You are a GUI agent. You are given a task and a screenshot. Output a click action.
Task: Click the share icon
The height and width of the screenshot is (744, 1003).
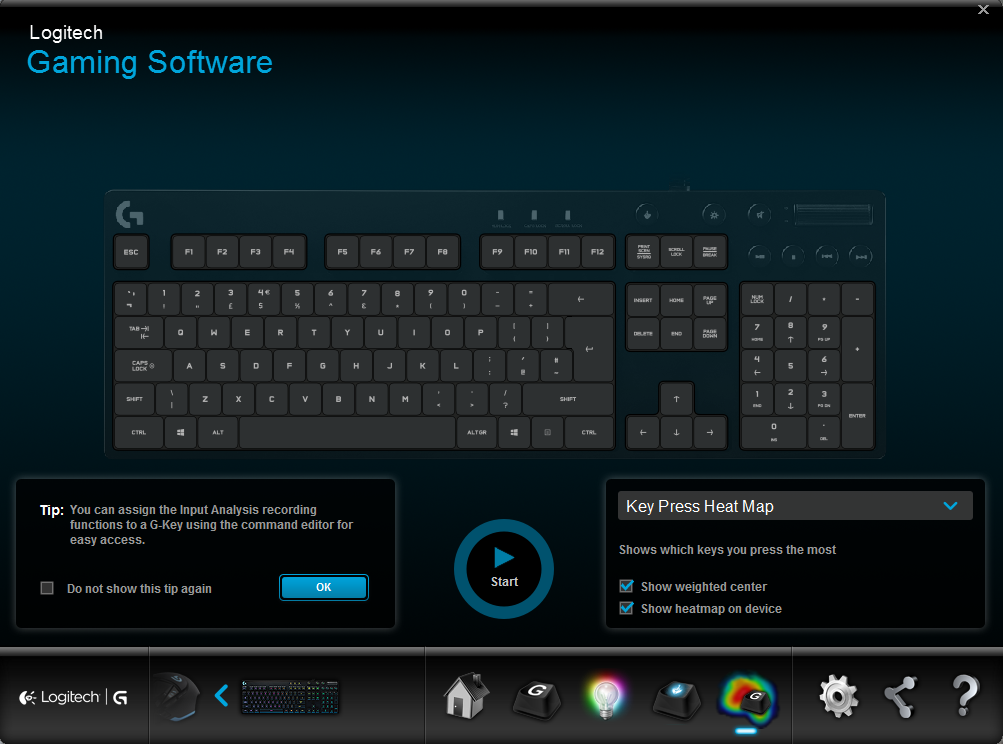click(901, 697)
